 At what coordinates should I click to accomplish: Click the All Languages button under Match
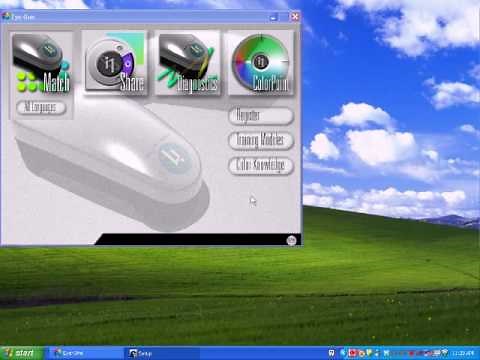[x=41, y=107]
